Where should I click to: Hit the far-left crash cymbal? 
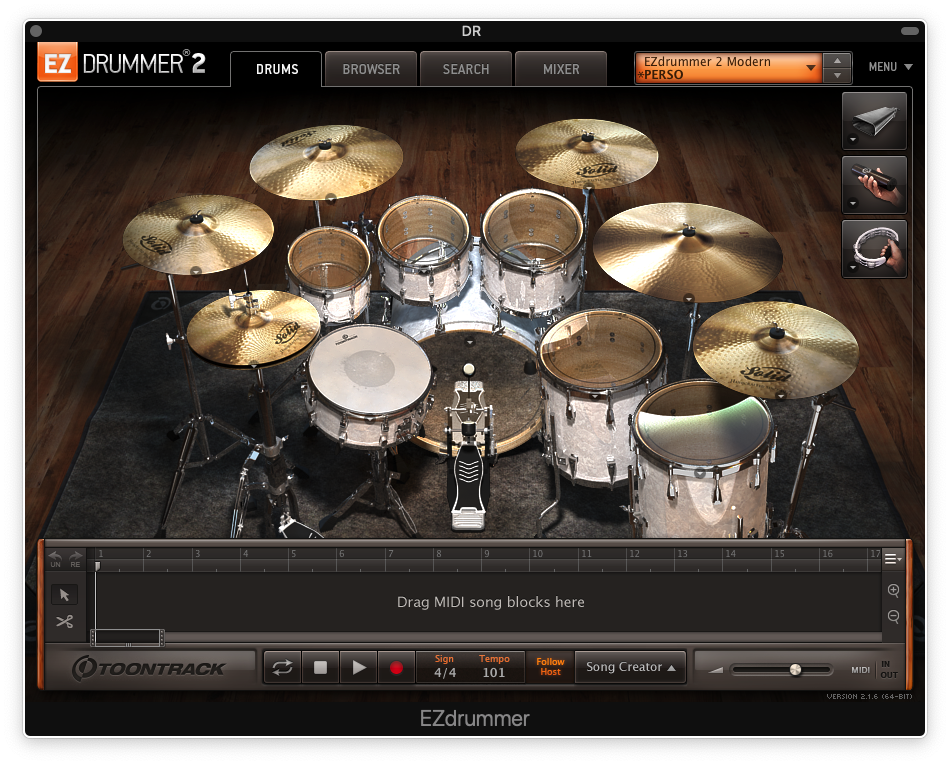198,234
